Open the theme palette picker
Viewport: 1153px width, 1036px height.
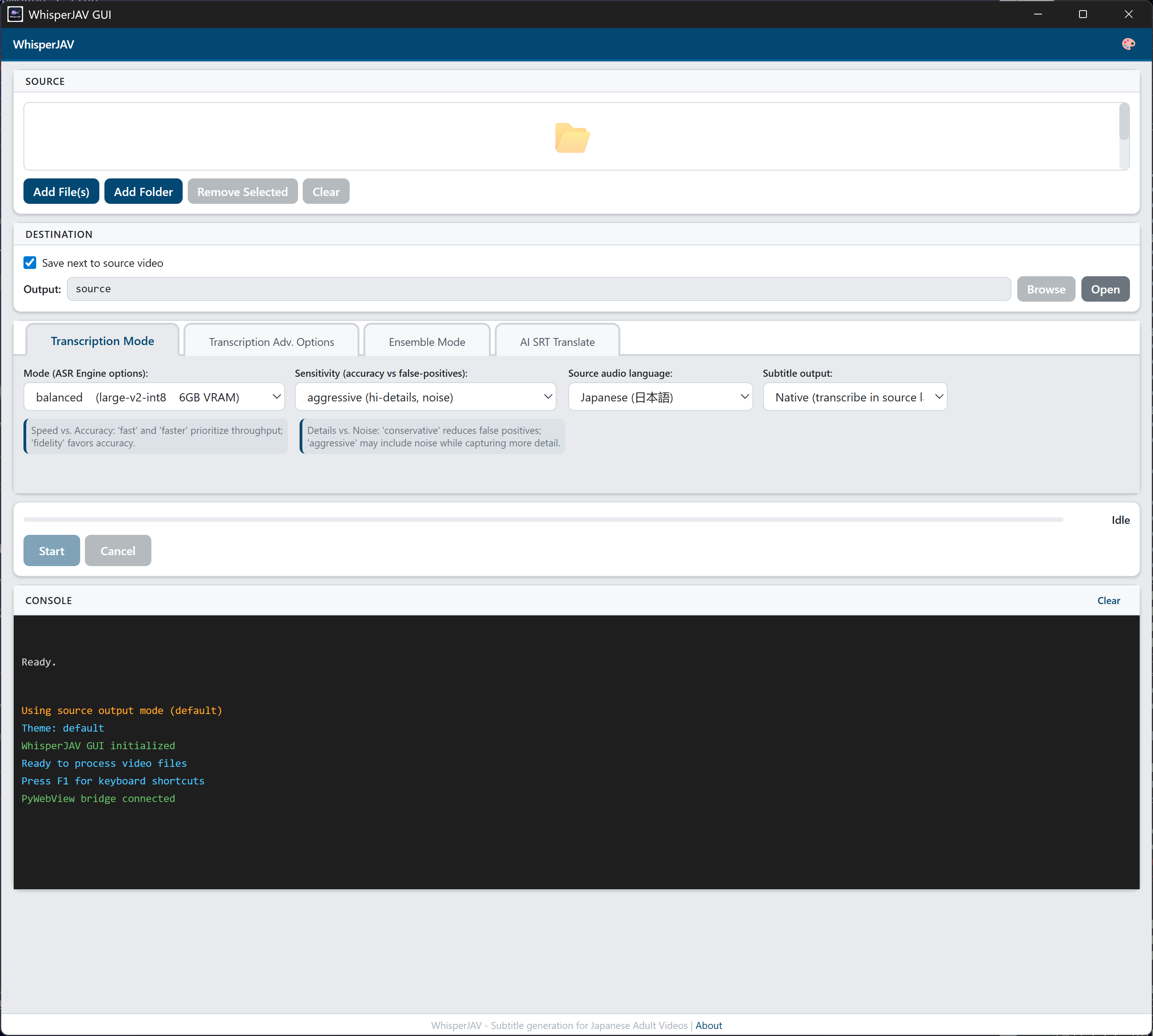coord(1129,44)
